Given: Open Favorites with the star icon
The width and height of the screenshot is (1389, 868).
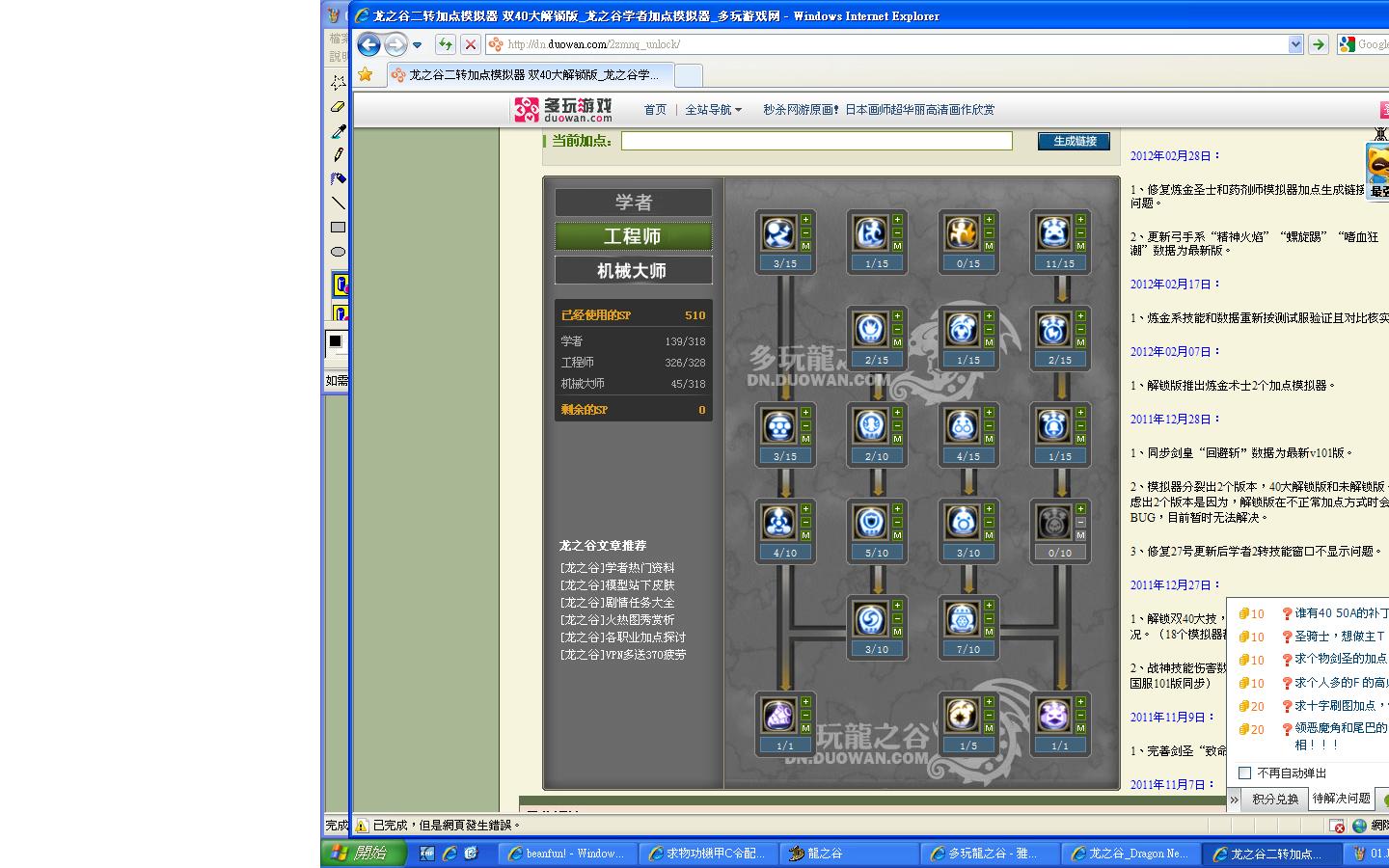Looking at the screenshot, I should coord(366,74).
